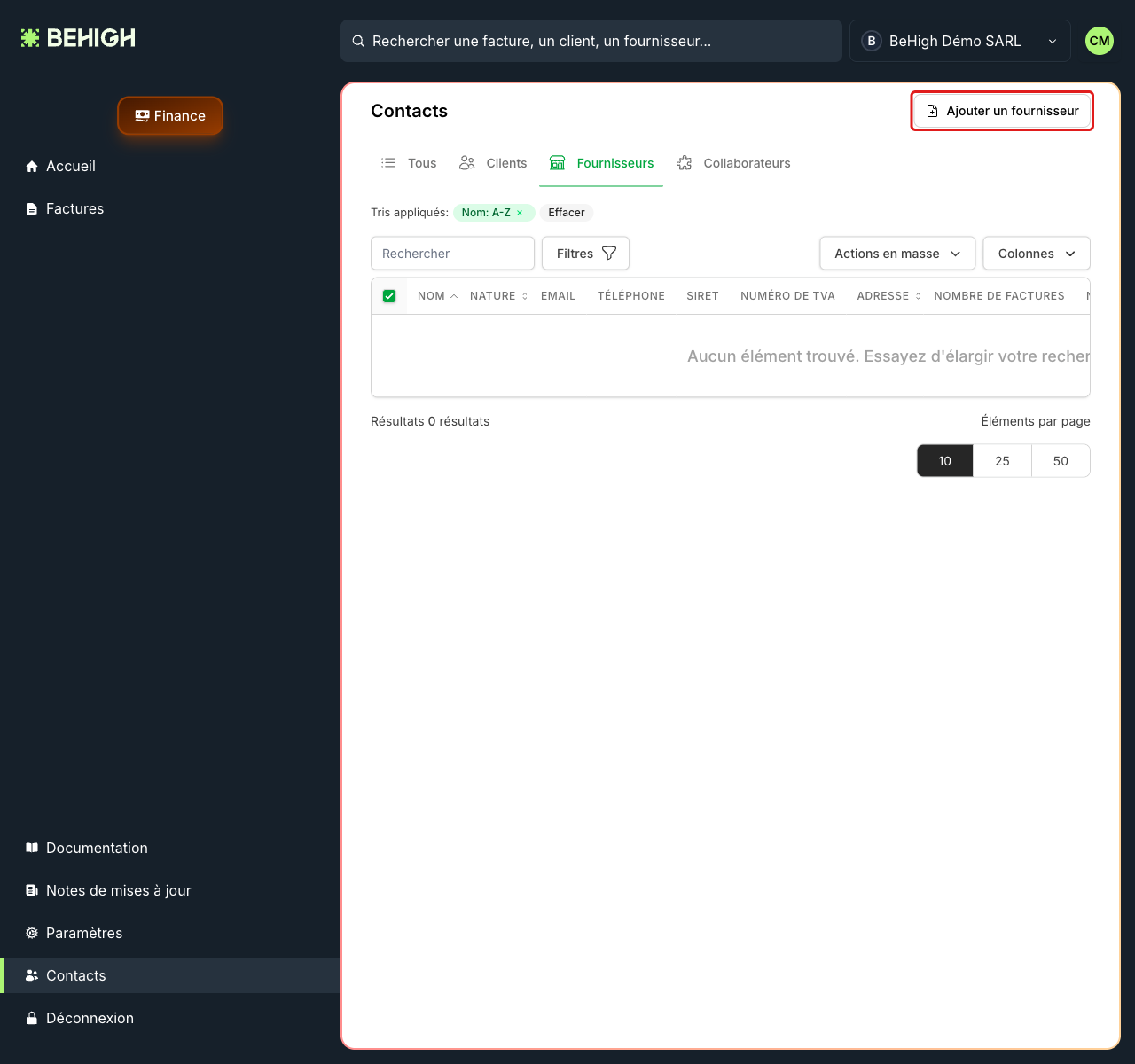This screenshot has width=1135, height=1064.
Task: Focus the Rechercher table search field
Action: pos(452,254)
